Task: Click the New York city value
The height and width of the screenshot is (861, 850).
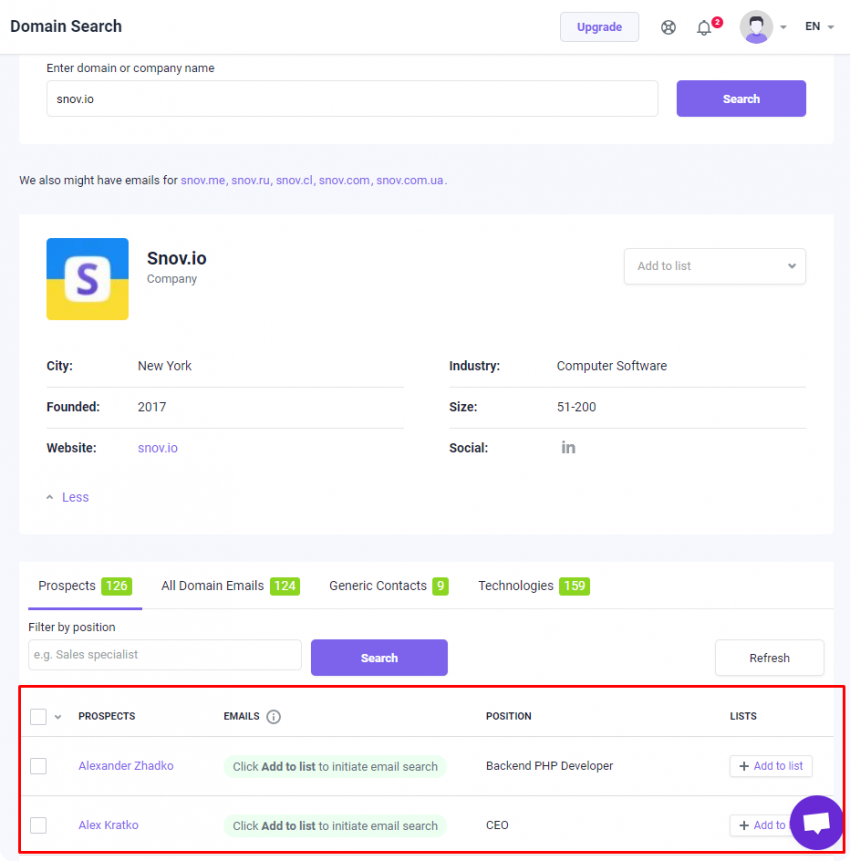Action: (164, 366)
